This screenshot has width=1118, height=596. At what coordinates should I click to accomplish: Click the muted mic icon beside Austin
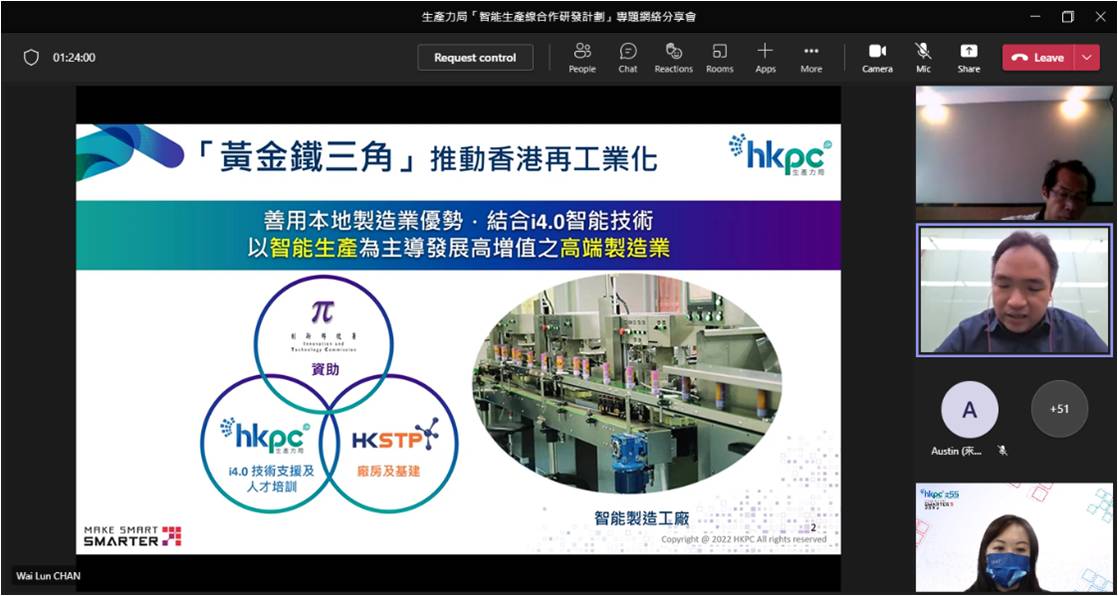point(1002,451)
